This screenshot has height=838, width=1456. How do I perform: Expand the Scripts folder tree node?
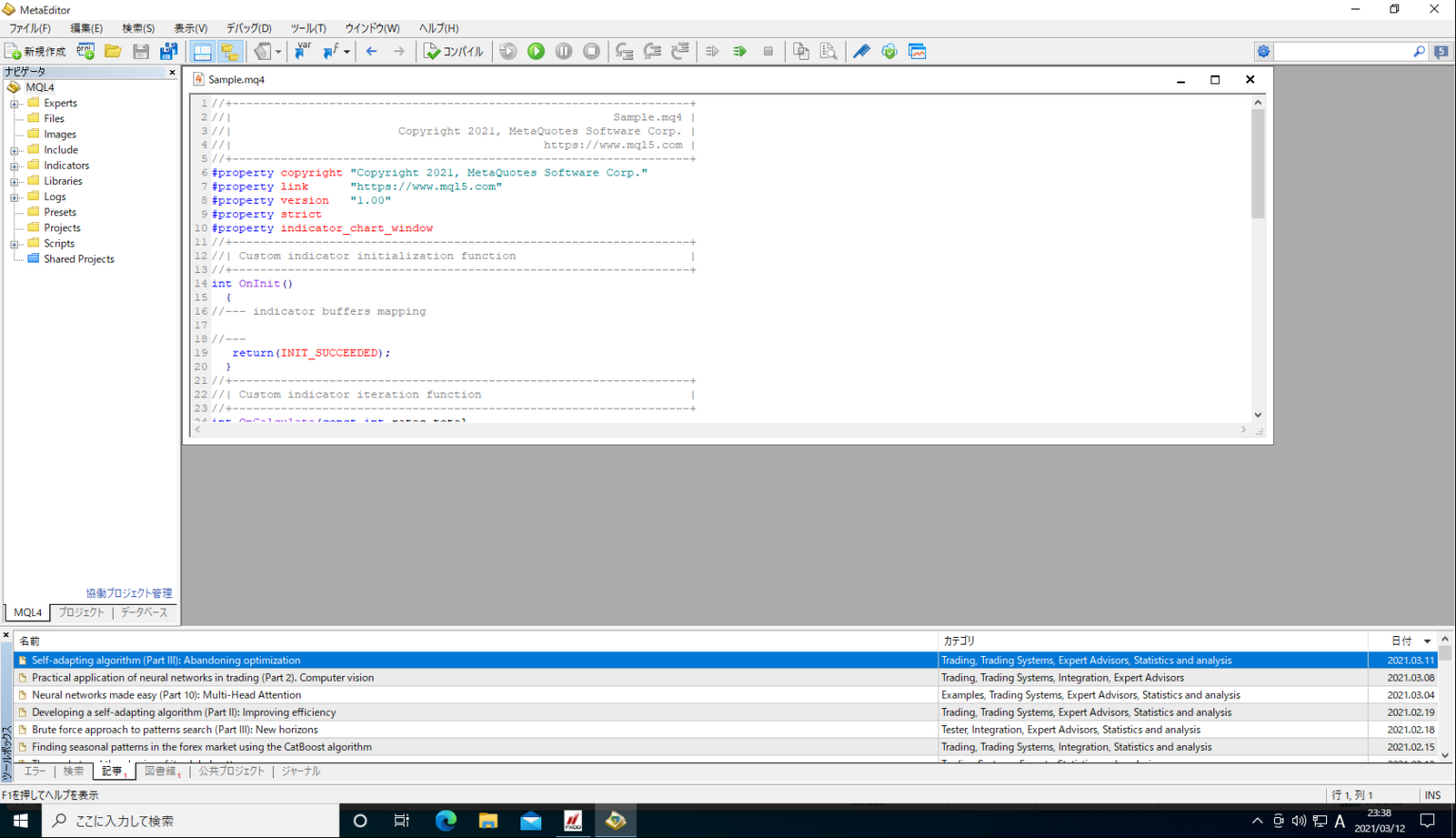pyautogui.click(x=14, y=244)
